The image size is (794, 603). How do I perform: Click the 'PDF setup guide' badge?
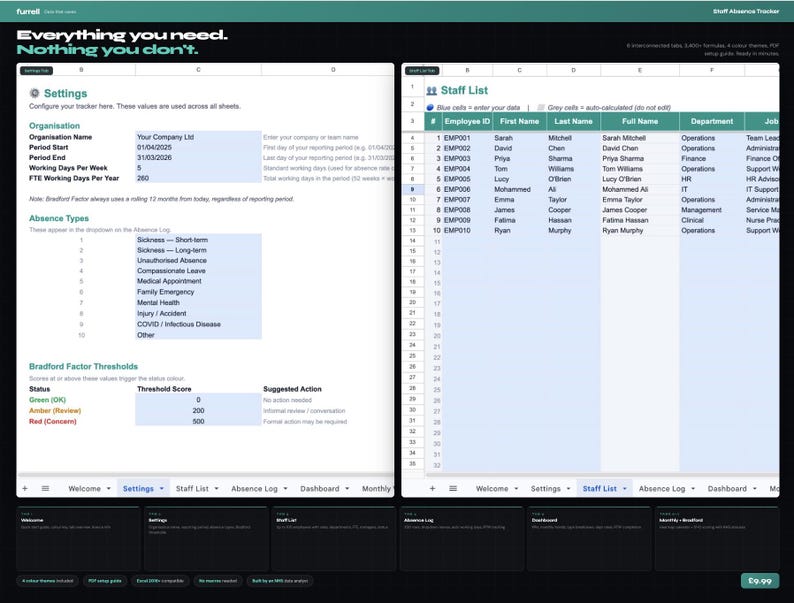105,581
